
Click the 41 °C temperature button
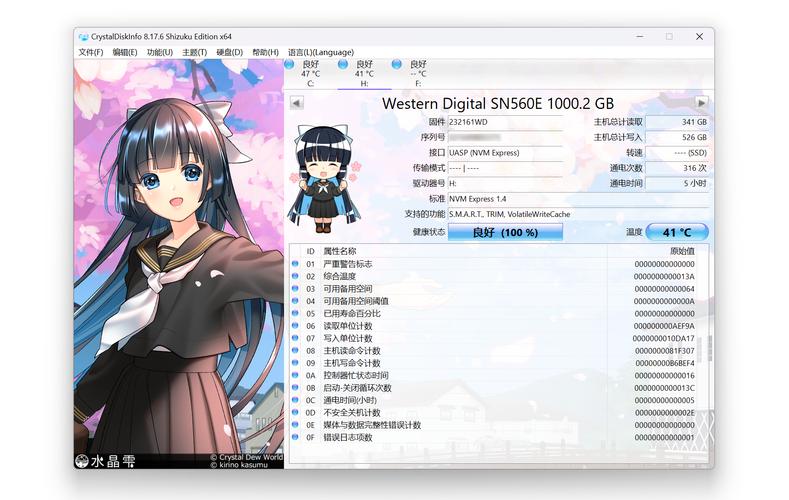tap(677, 232)
